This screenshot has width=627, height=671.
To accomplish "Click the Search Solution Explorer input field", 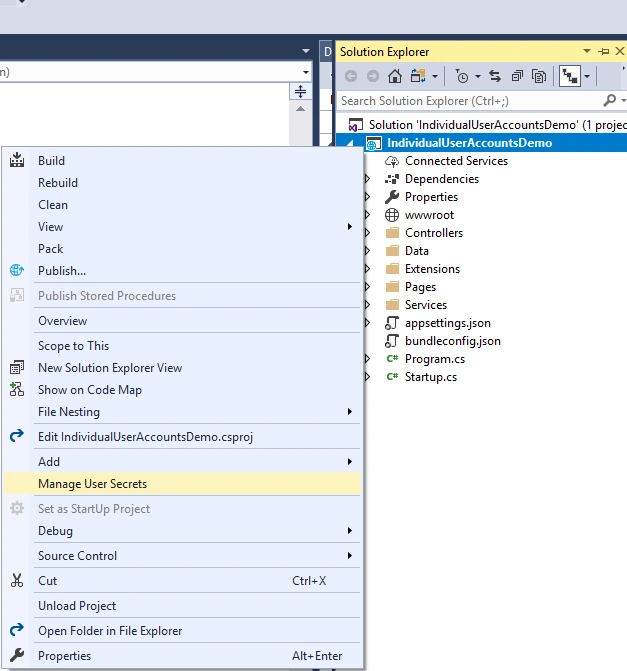I will [470, 101].
